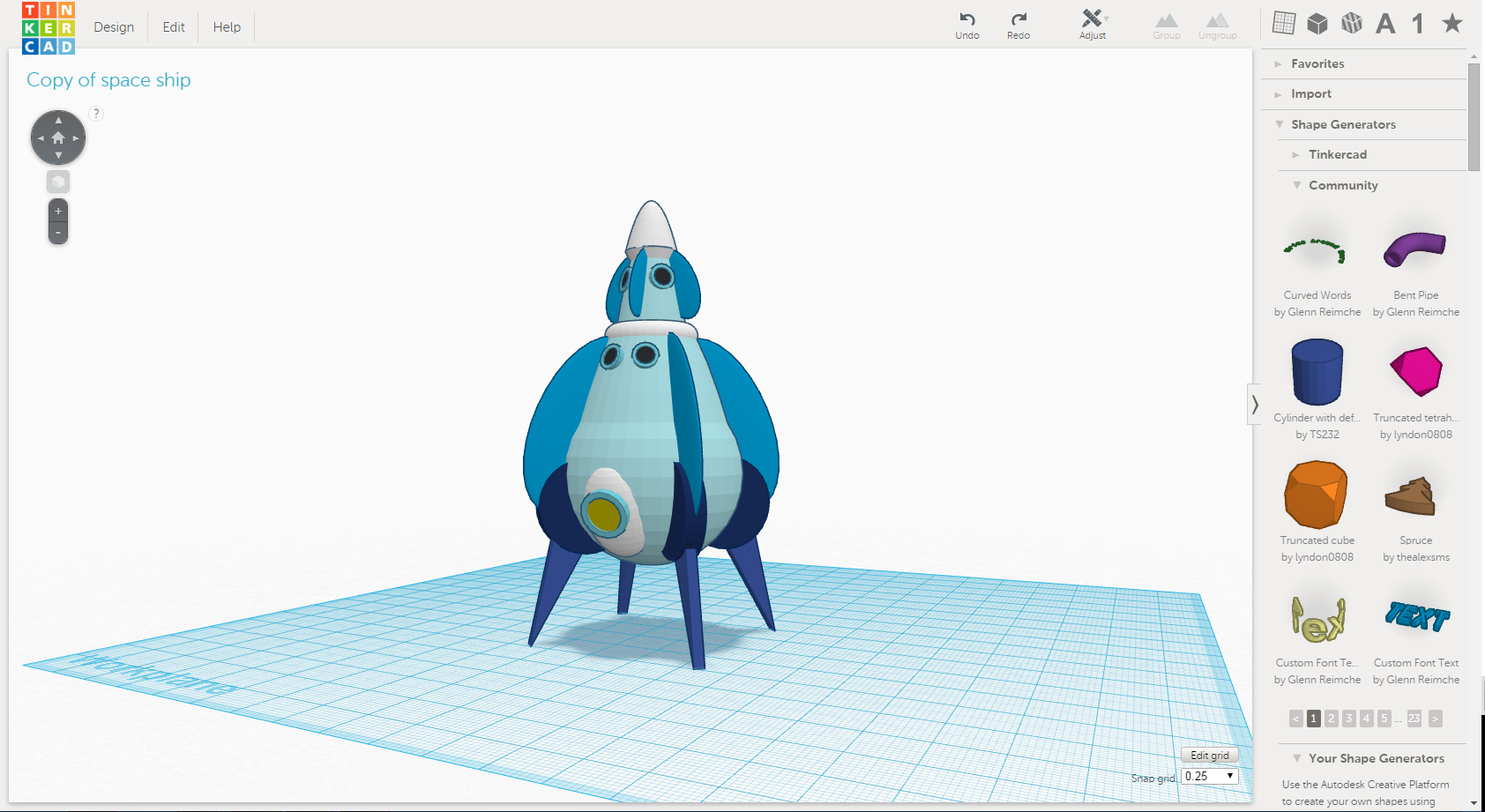Open the Design menu

(114, 27)
